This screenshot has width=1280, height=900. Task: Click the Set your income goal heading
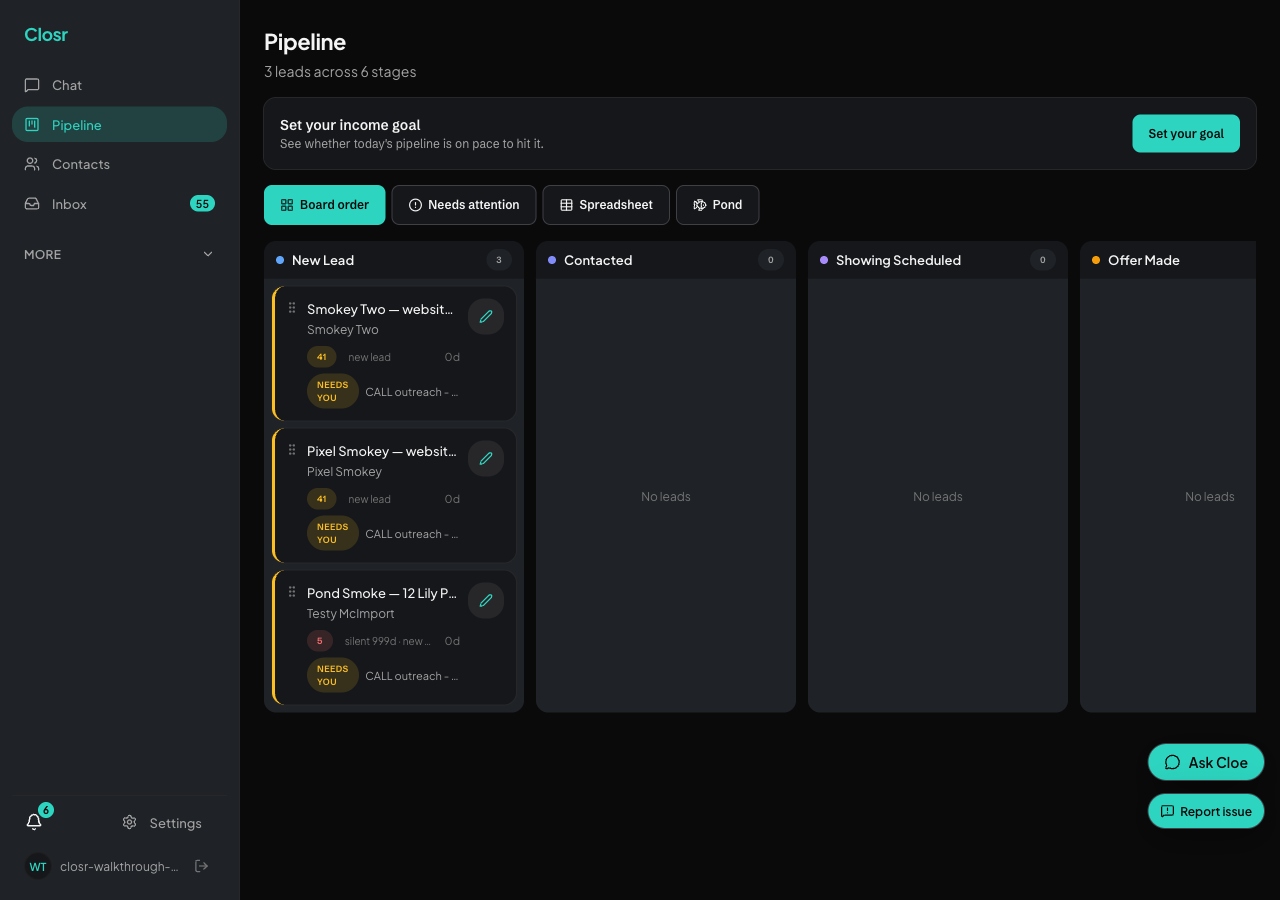pos(350,125)
